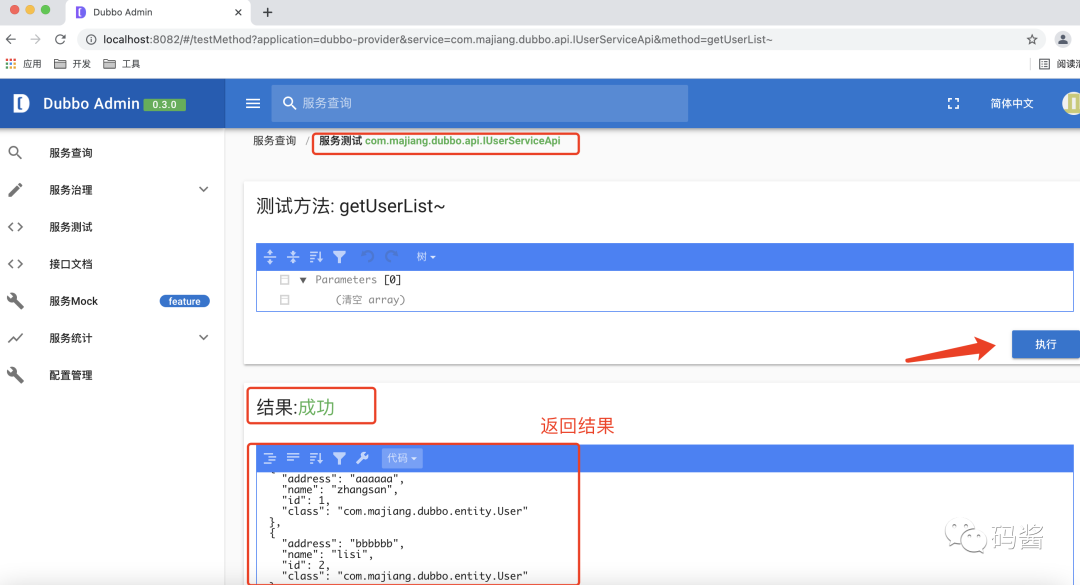
Task: Toggle the hamburger navigation menu icon
Action: [x=253, y=103]
